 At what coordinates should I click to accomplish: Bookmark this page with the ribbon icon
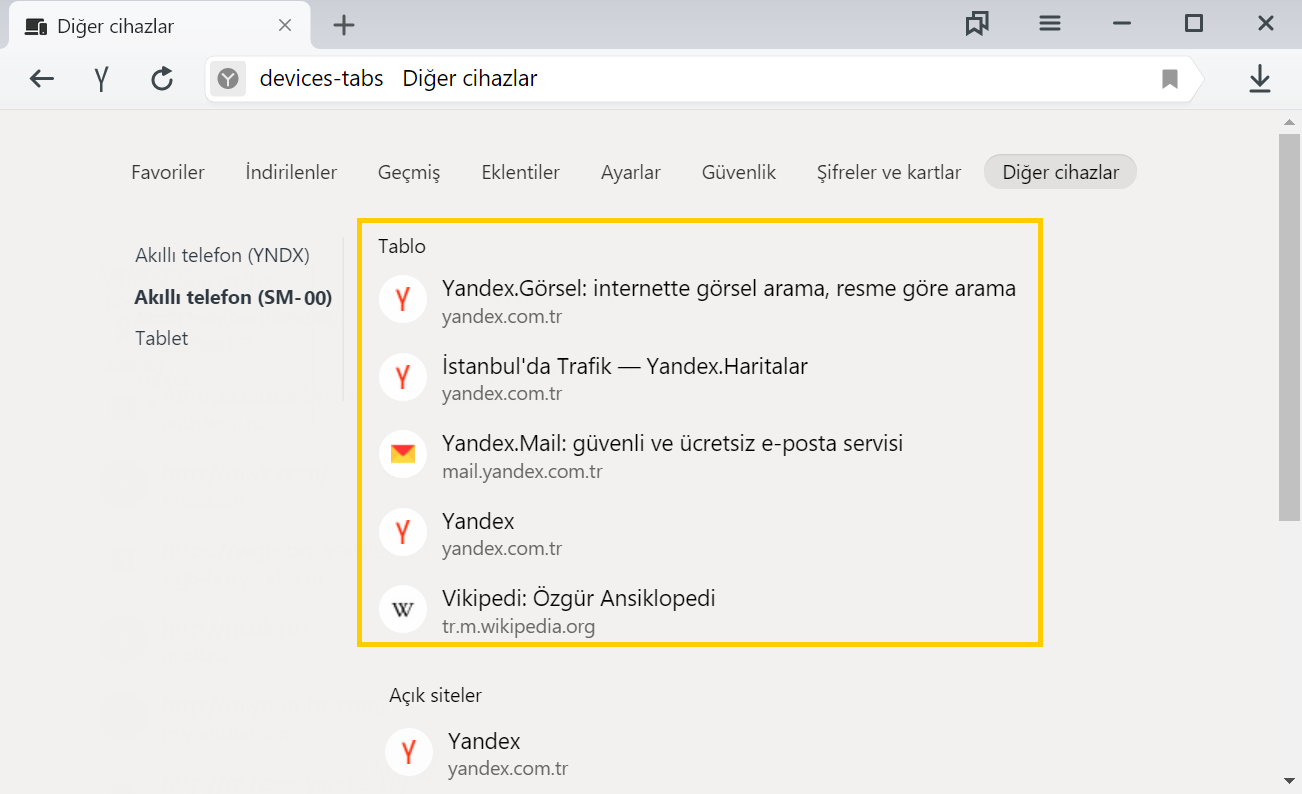point(1170,79)
